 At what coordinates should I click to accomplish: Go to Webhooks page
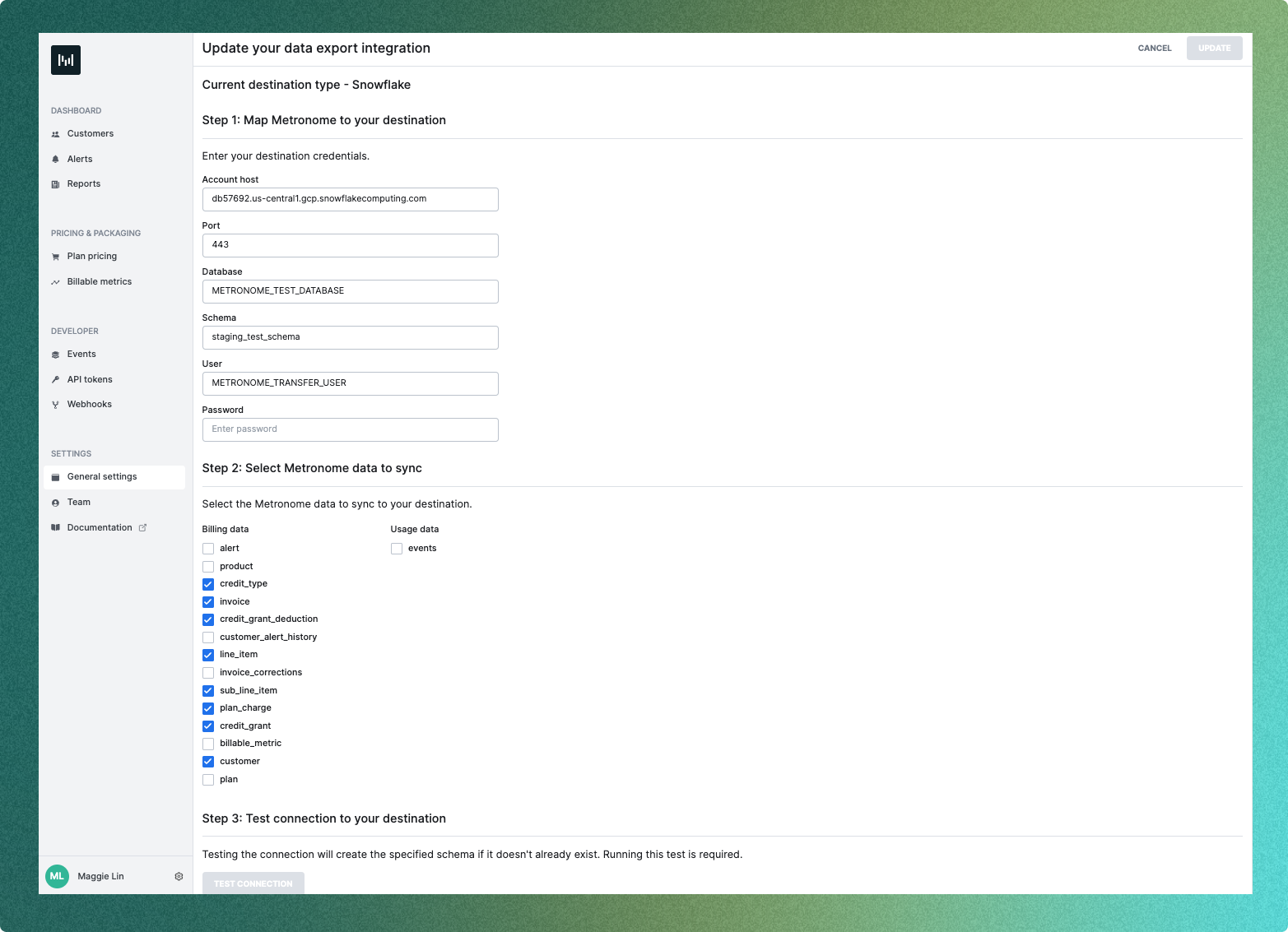114,405
